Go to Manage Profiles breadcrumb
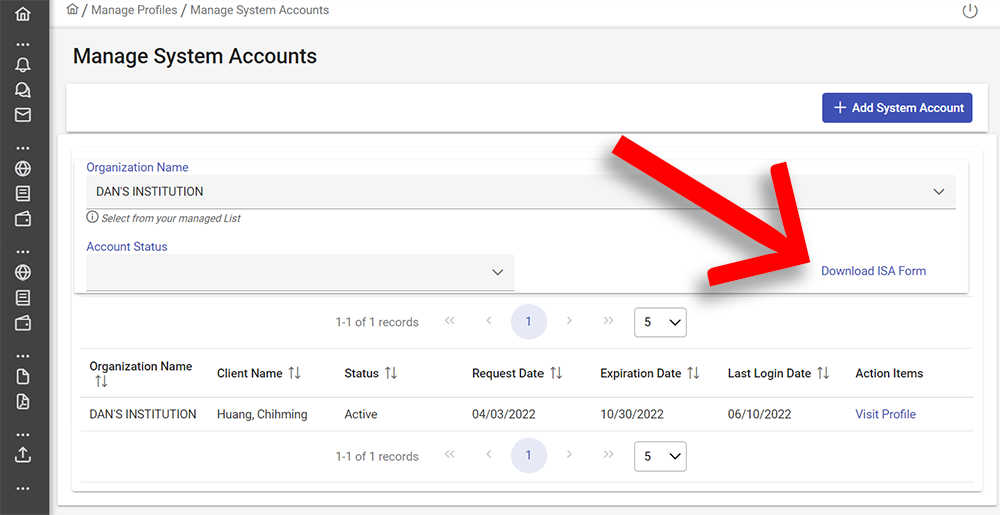Image resolution: width=1000 pixels, height=515 pixels. (134, 10)
